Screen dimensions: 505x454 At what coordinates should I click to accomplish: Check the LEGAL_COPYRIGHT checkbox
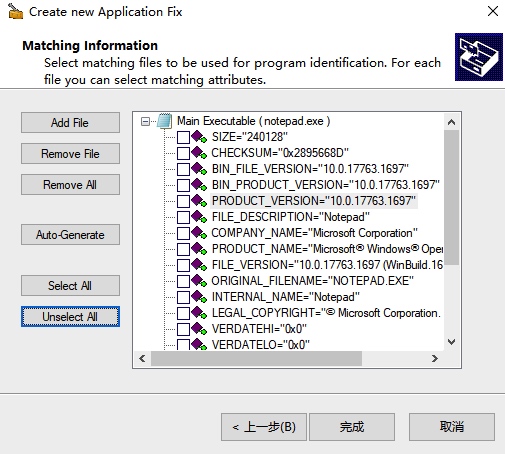coord(183,313)
